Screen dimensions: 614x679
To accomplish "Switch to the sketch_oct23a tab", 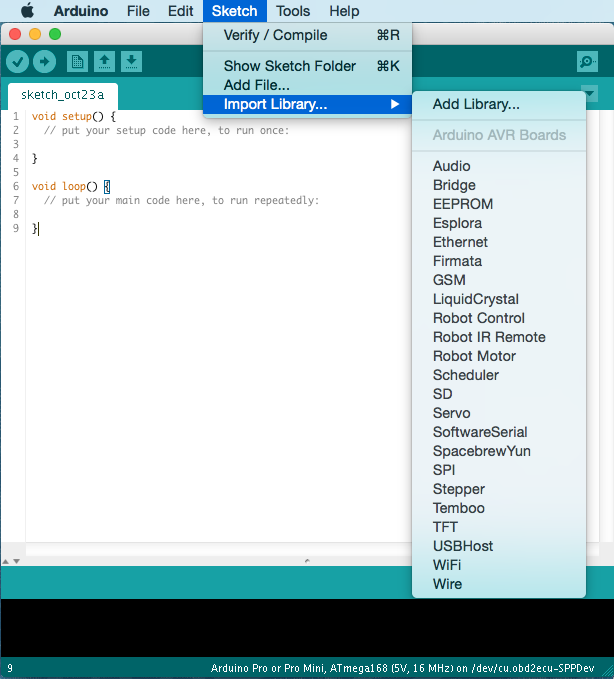I will (63, 95).
